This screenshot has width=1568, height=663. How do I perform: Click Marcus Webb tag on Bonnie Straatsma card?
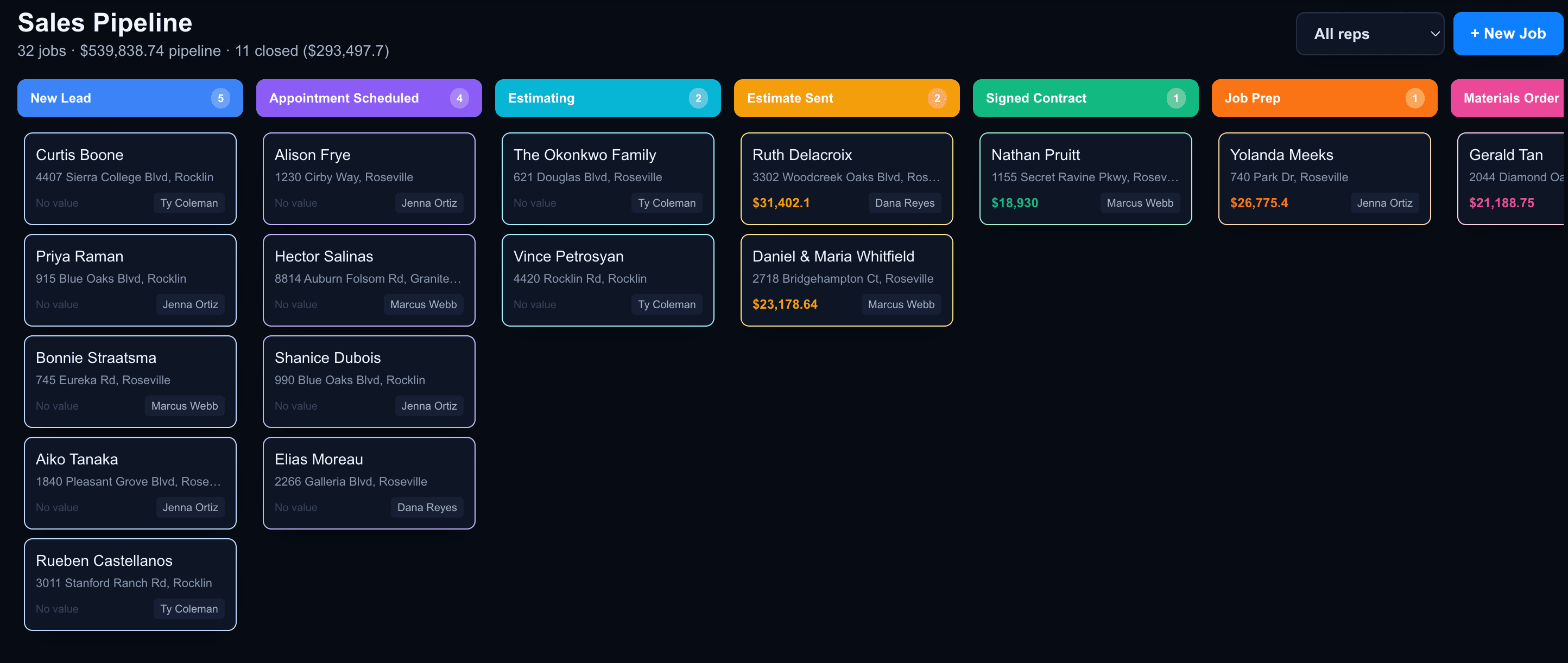(185, 406)
